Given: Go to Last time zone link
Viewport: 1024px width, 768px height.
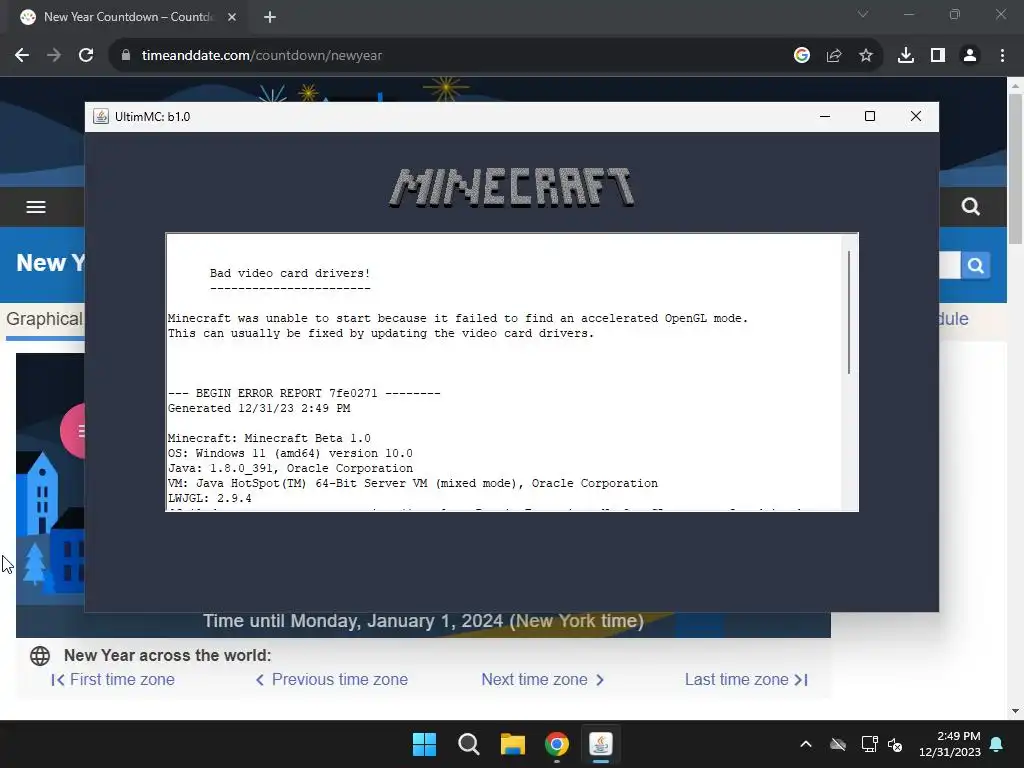Looking at the screenshot, I should 746,680.
